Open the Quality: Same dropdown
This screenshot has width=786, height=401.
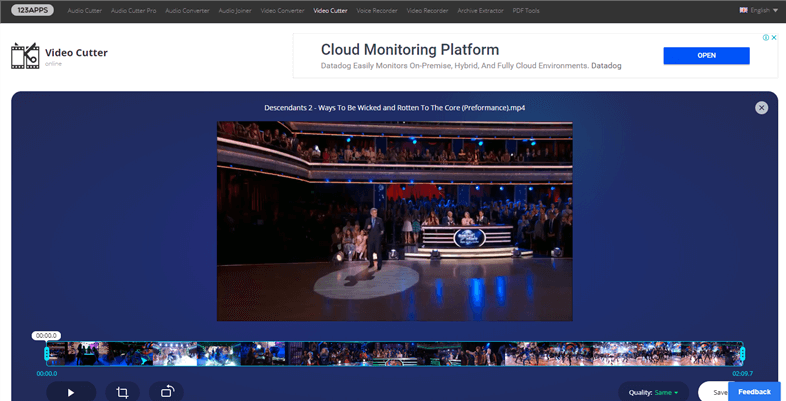pos(653,392)
